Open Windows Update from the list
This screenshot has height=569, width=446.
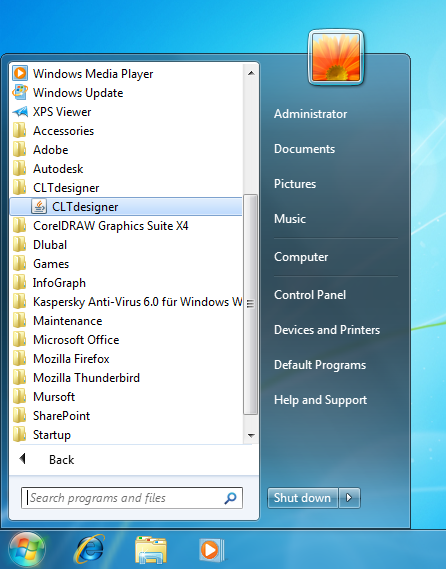point(126,93)
